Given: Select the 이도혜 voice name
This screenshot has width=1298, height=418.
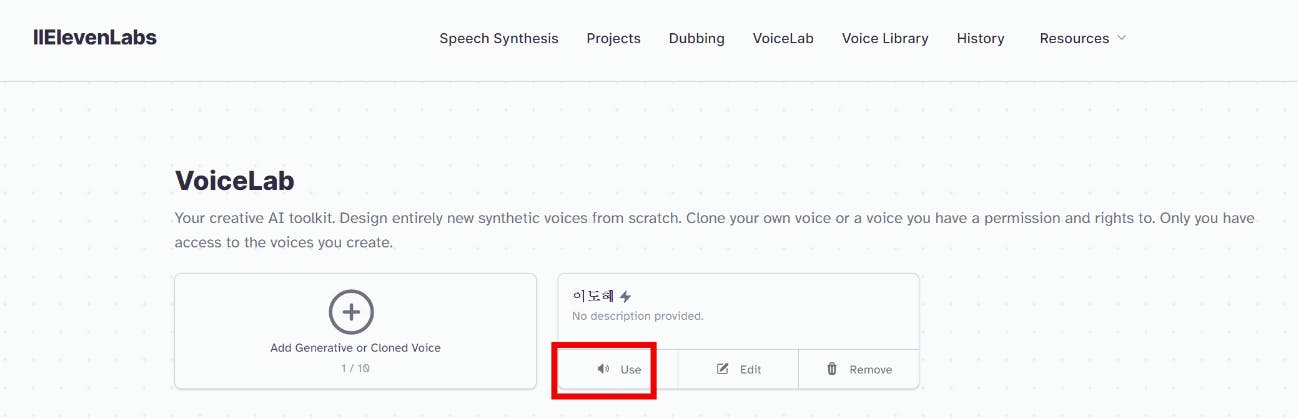Looking at the screenshot, I should pyautogui.click(x=594, y=296).
